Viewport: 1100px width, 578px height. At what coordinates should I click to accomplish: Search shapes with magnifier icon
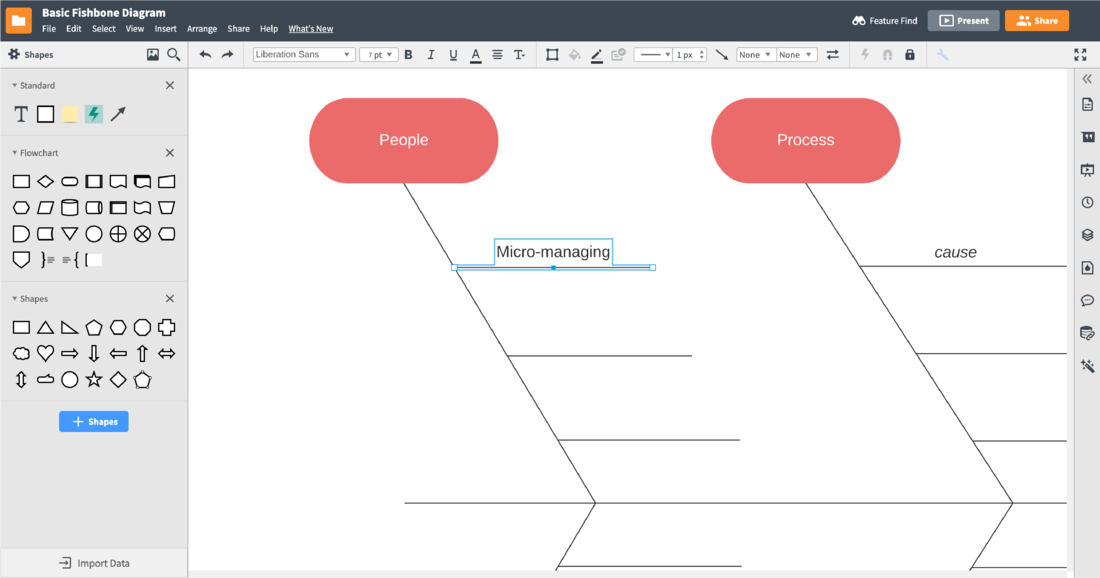(174, 55)
